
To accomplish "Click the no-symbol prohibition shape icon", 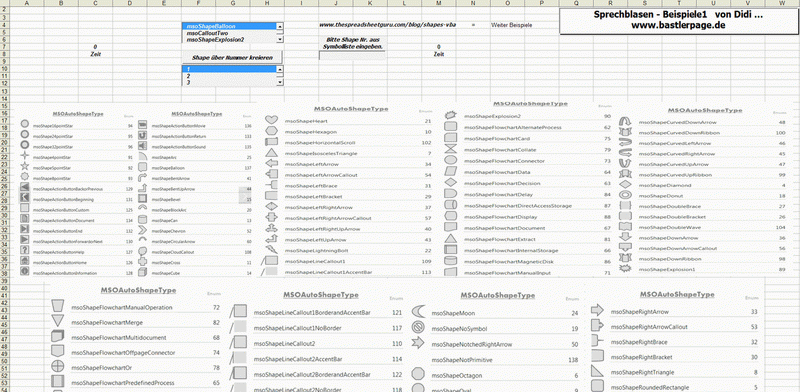I will click(418, 327).
